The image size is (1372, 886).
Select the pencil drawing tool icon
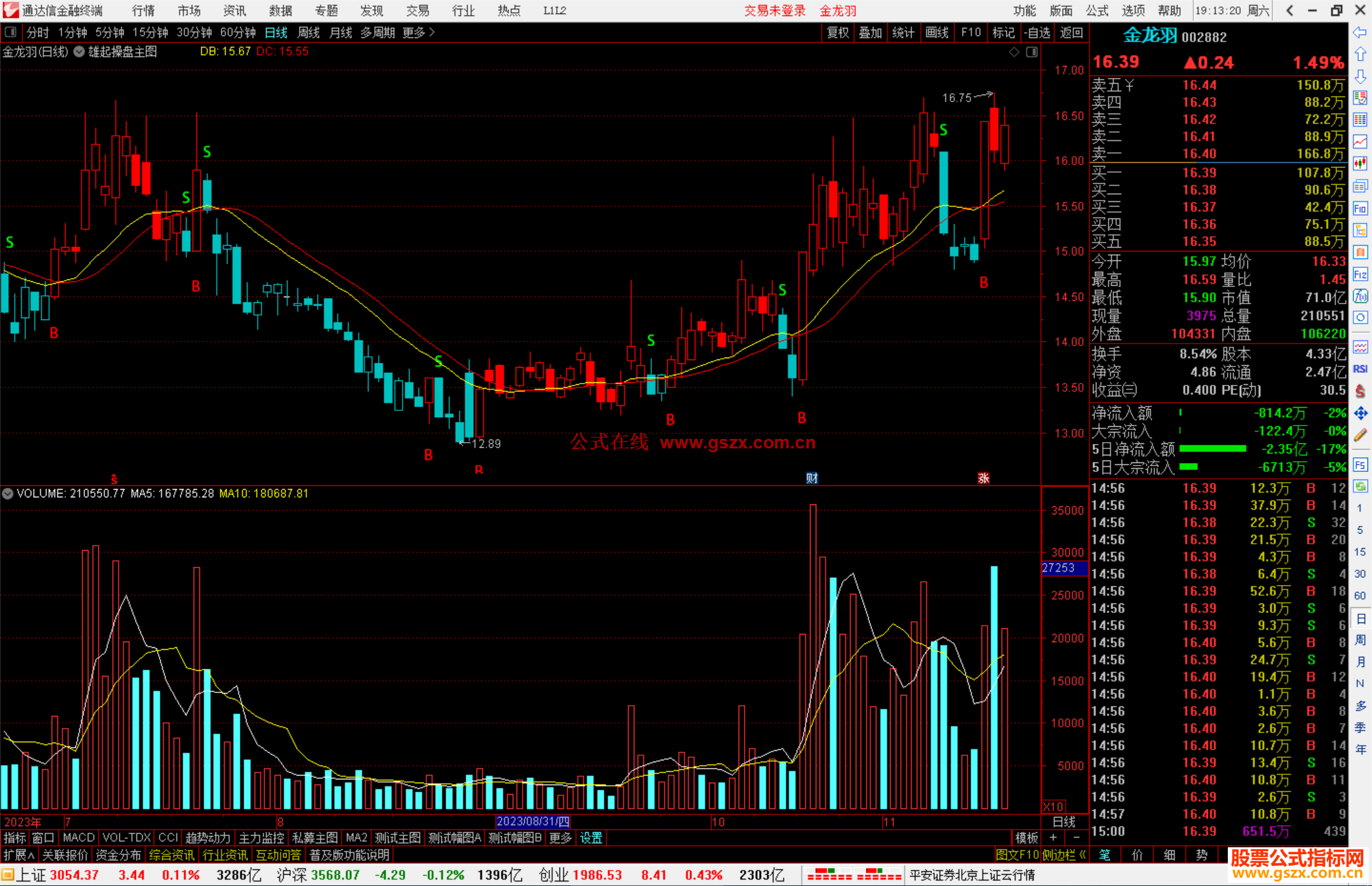pyautogui.click(x=1360, y=435)
